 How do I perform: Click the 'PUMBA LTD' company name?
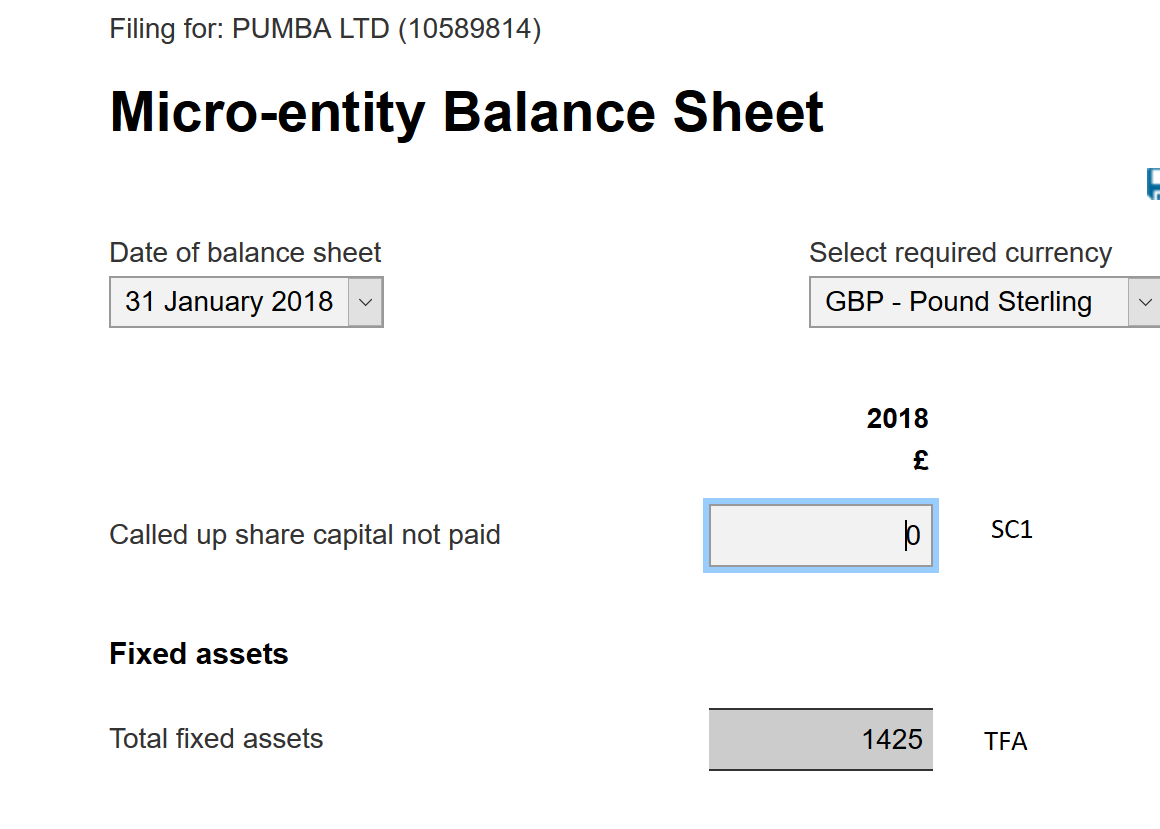[311, 29]
